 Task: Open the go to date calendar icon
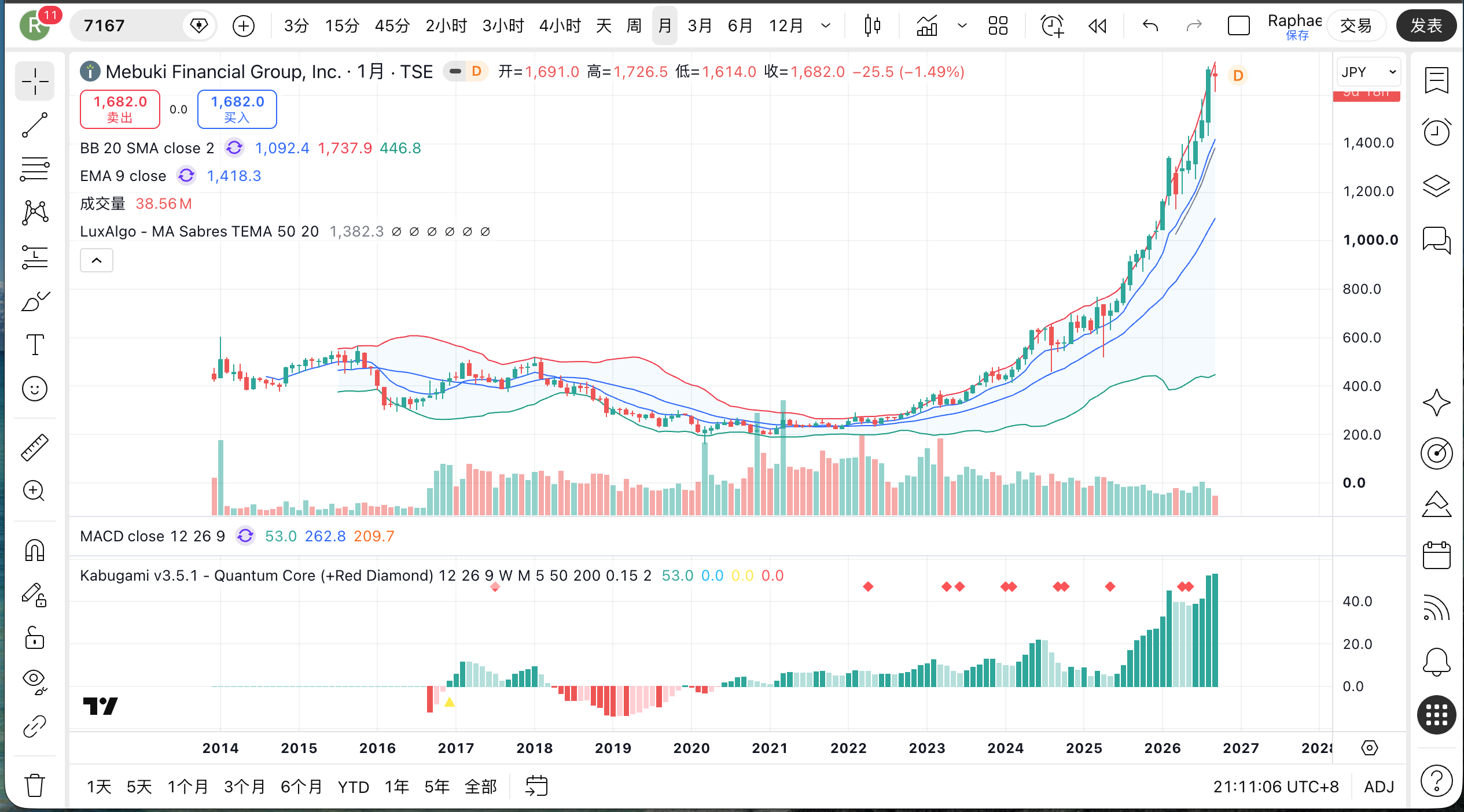click(536, 786)
